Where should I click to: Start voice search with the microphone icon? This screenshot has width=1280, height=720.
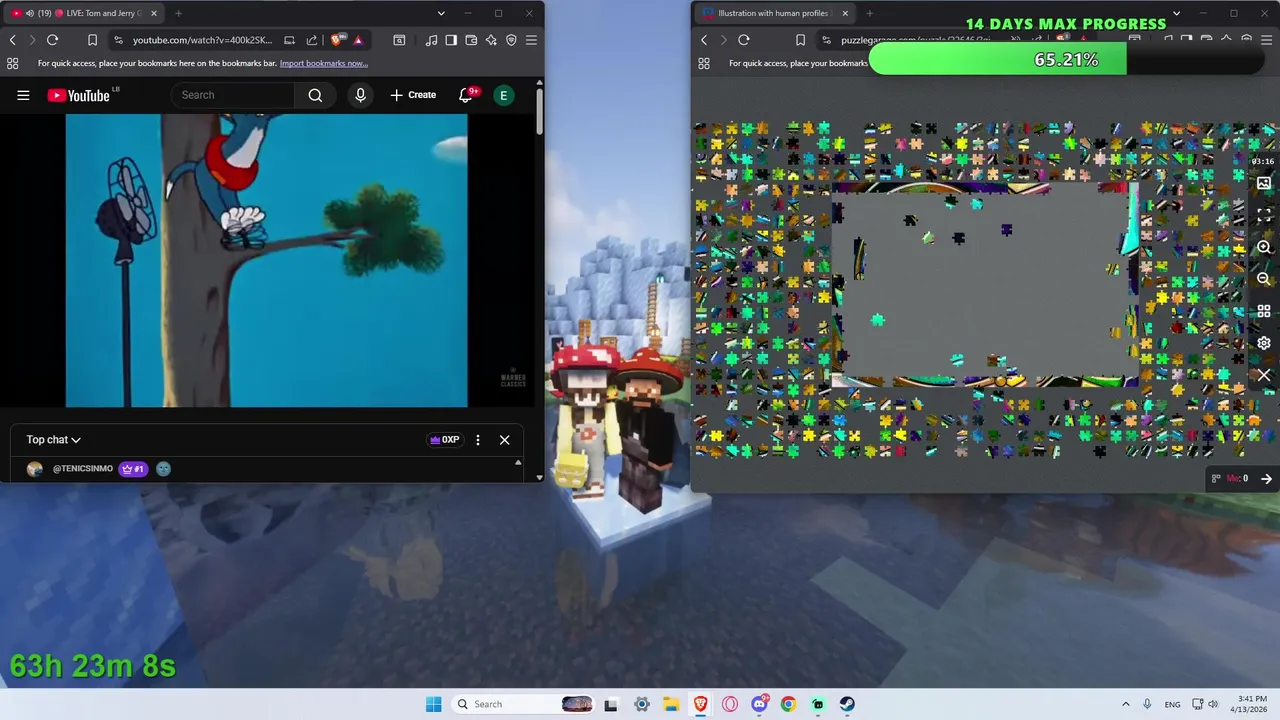point(361,95)
